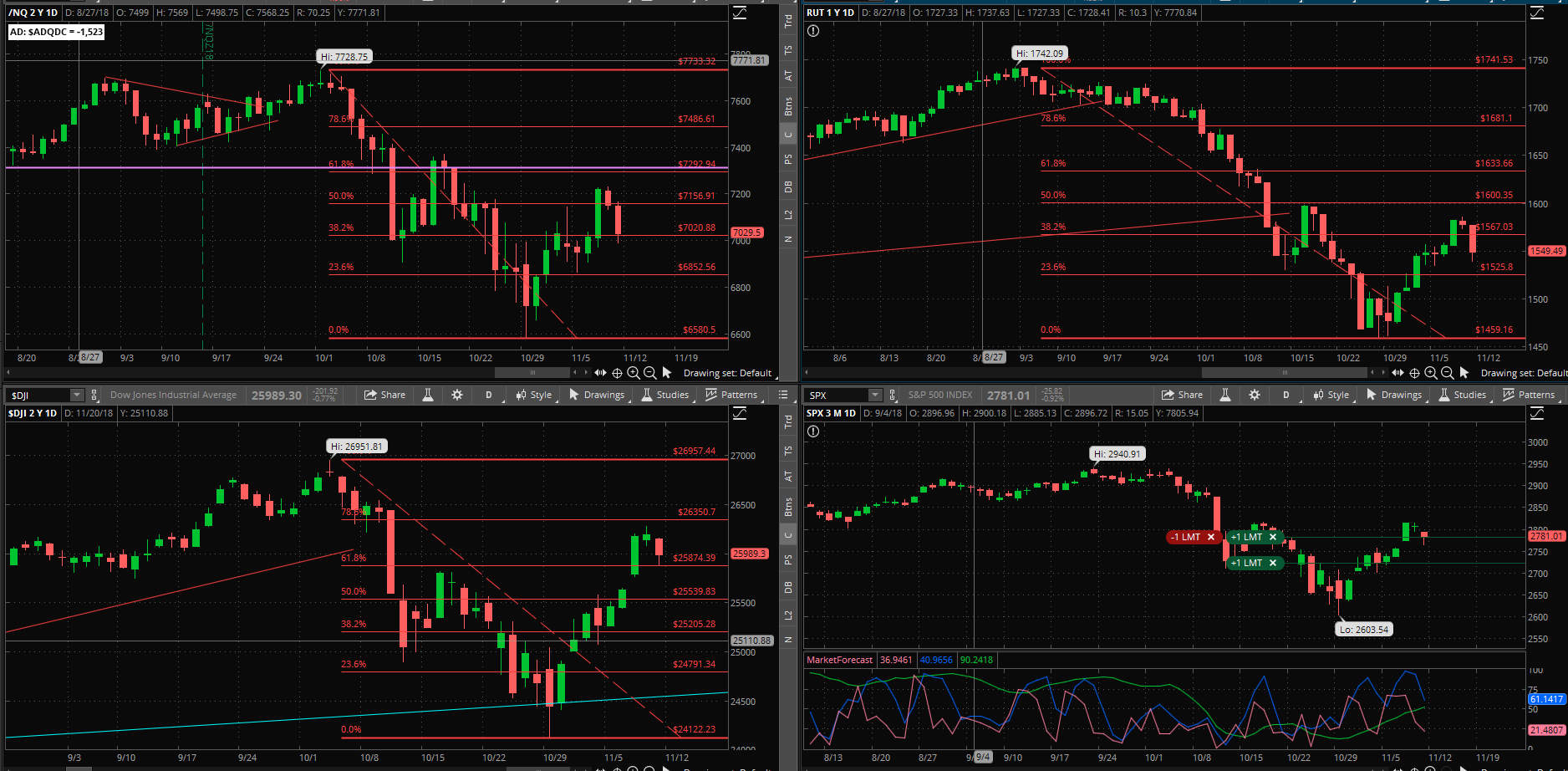Click the symbol link icon next to SPX
Image resolution: width=1568 pixels, height=771 pixels.
click(893, 395)
